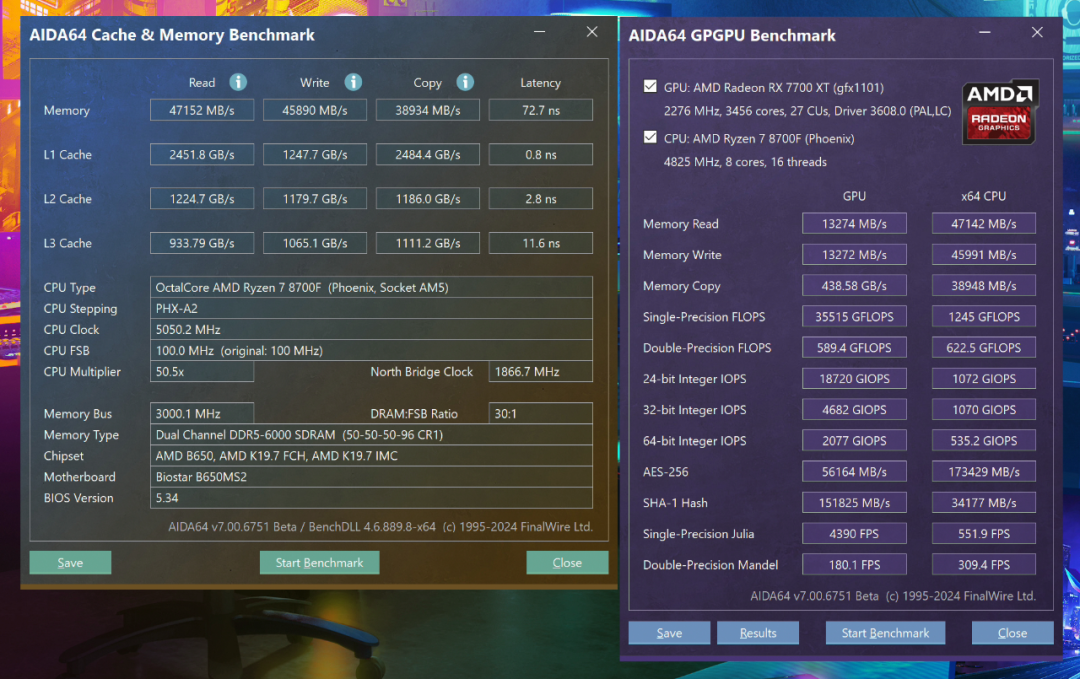Viewport: 1080px width, 679px height.
Task: Select Memory Write value 45890 MB/s
Action: (315, 110)
